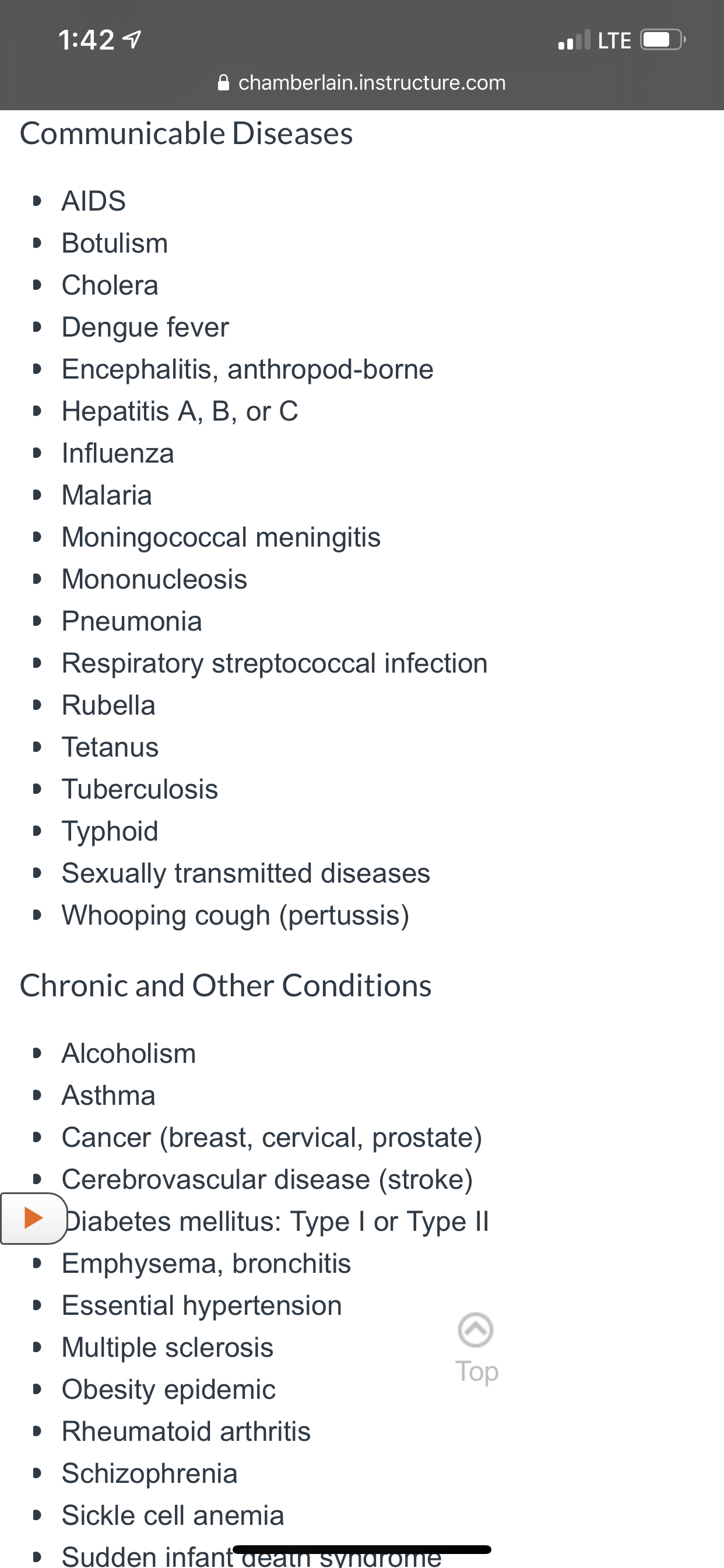Tap the chamberlain.instructure.com address text

click(x=372, y=82)
